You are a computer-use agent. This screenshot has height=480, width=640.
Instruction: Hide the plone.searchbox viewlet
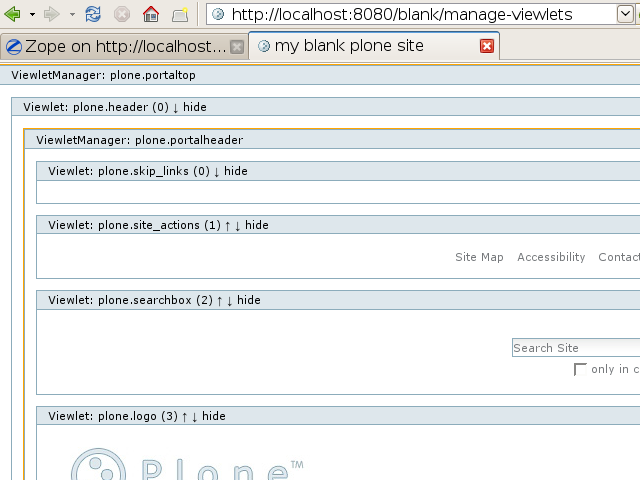[249, 300]
